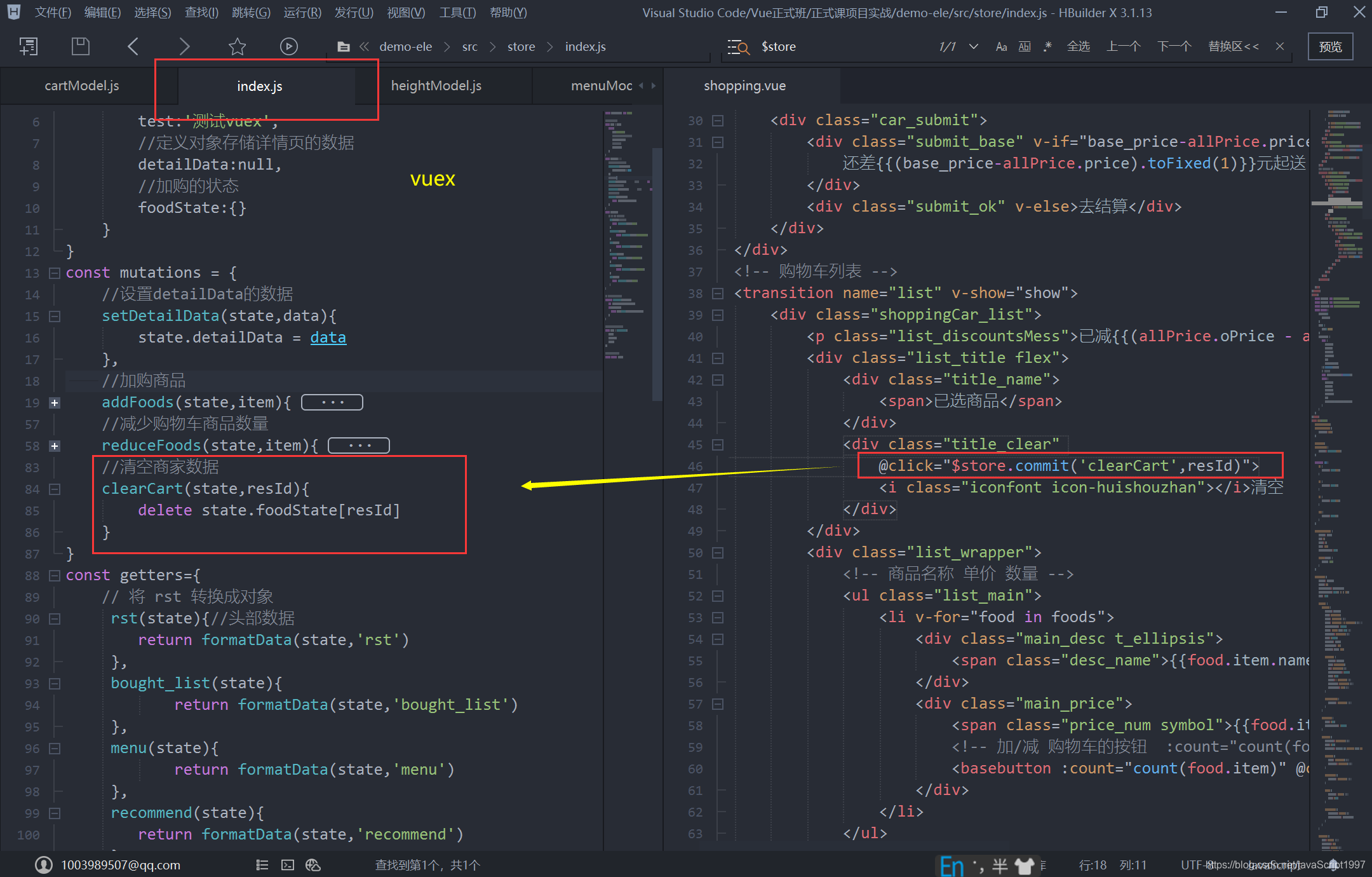This screenshot has height=877, width=1372.
Task: Click store in the breadcrumb
Action: point(521,47)
